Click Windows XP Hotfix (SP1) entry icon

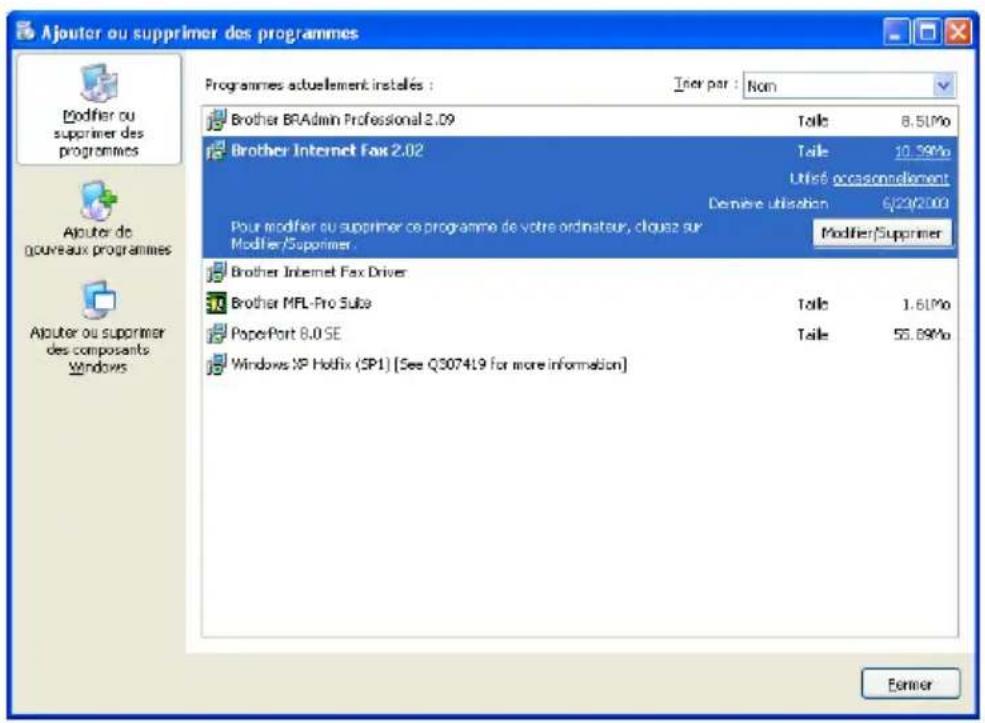pos(216,364)
